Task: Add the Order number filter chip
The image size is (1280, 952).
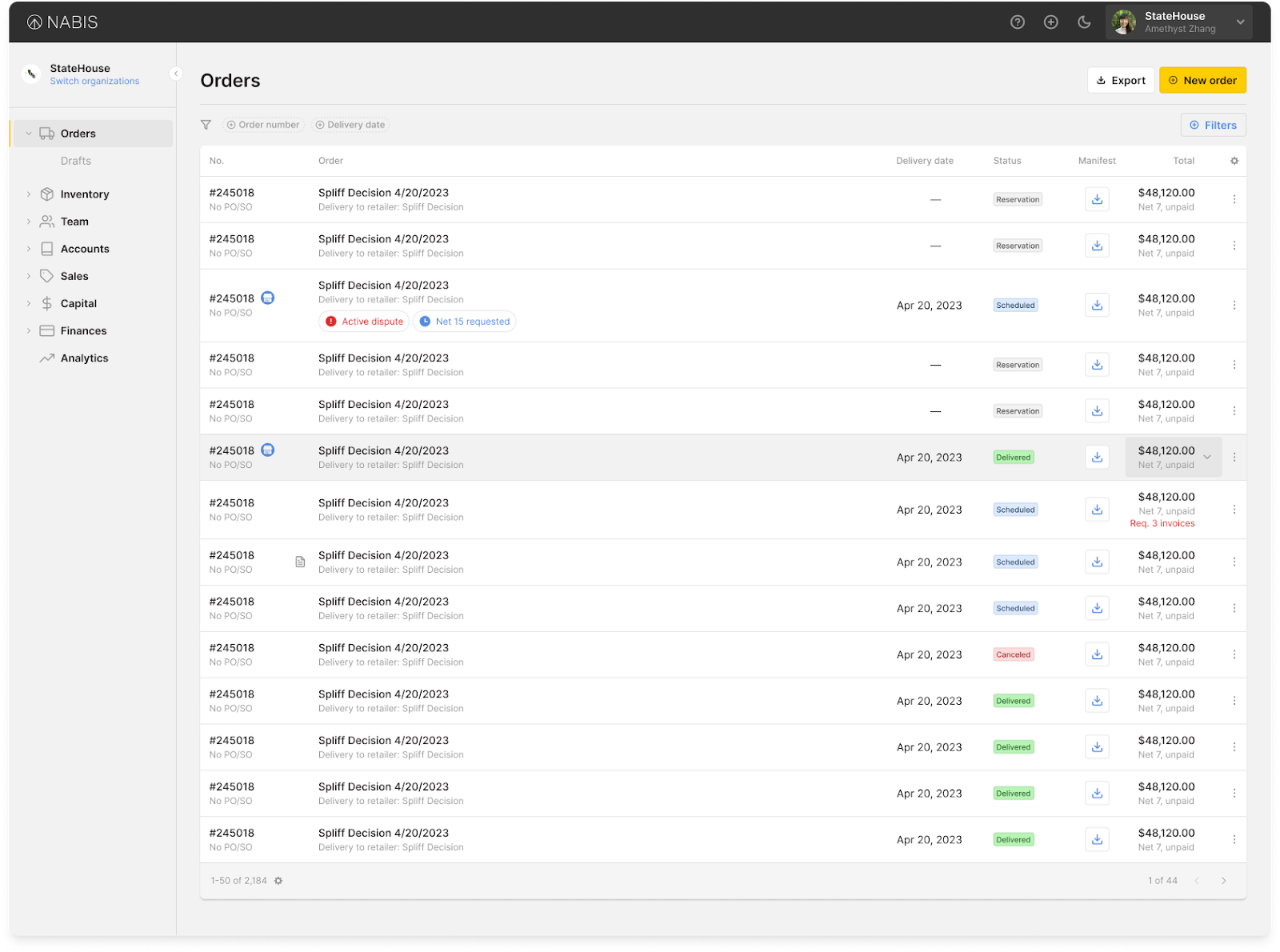Action: pos(262,125)
